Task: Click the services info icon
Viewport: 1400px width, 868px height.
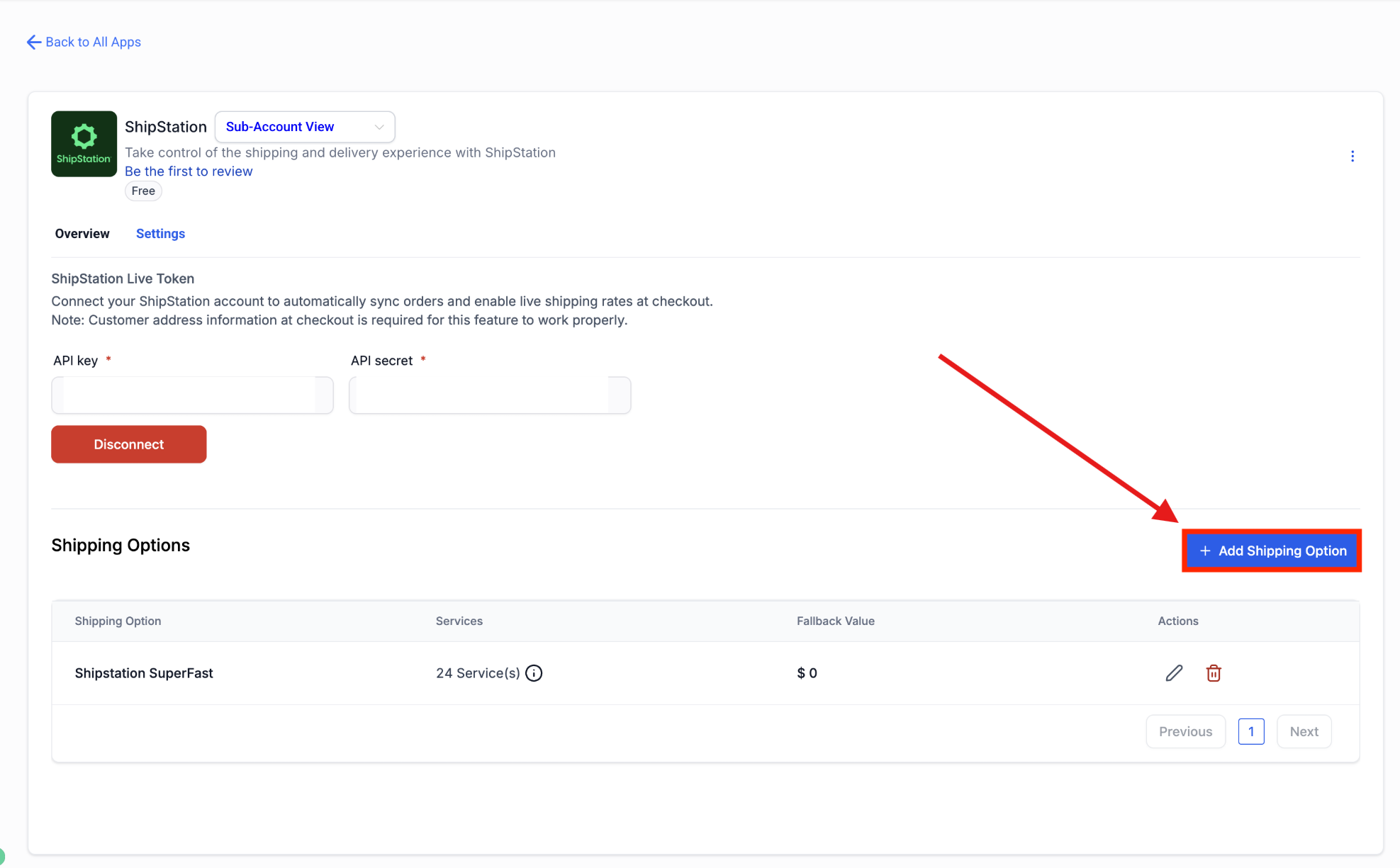Action: (x=534, y=673)
